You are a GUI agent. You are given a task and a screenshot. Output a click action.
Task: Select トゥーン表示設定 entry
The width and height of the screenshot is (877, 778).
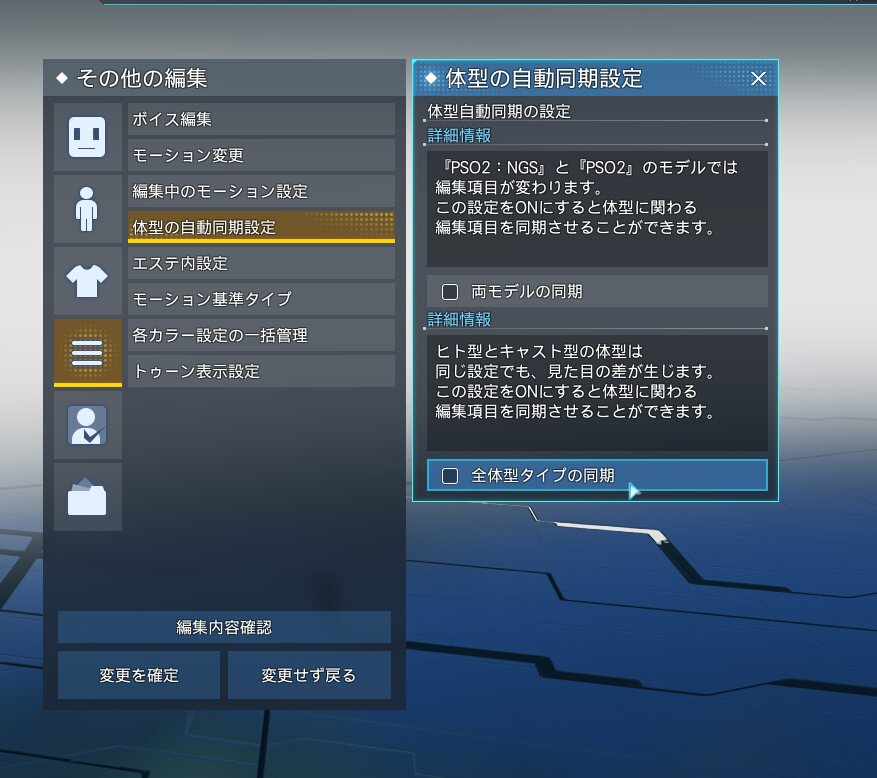[261, 371]
